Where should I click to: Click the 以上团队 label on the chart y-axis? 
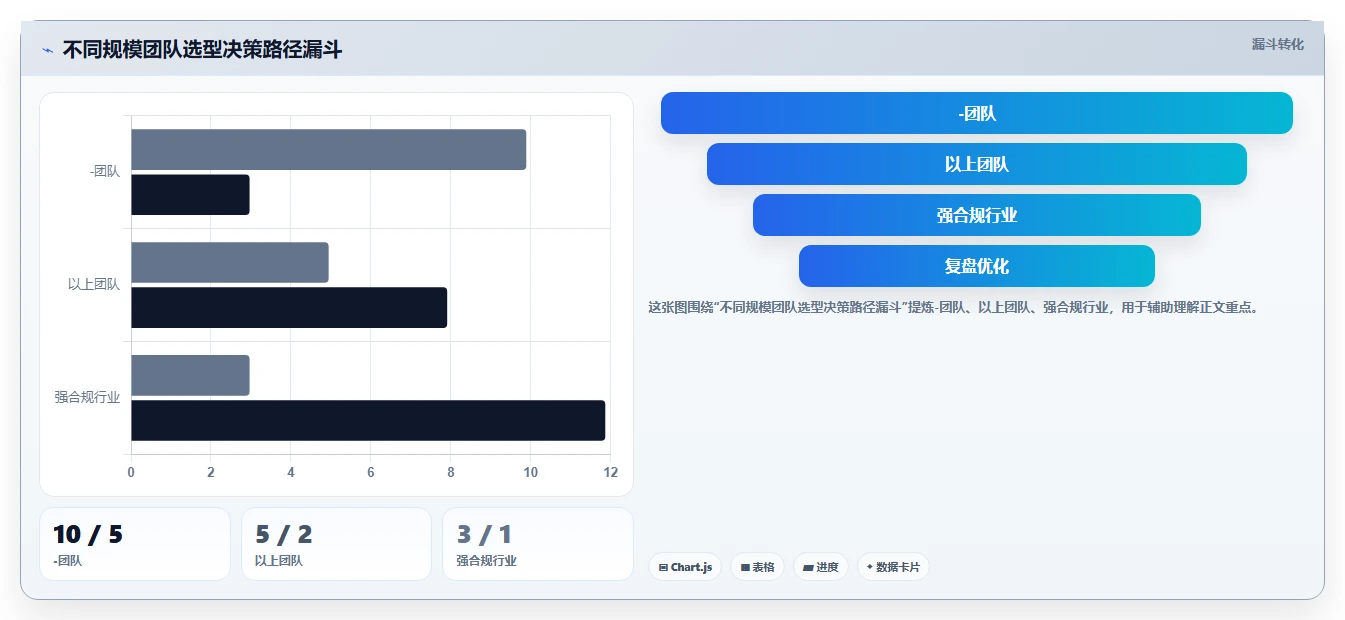tap(94, 284)
